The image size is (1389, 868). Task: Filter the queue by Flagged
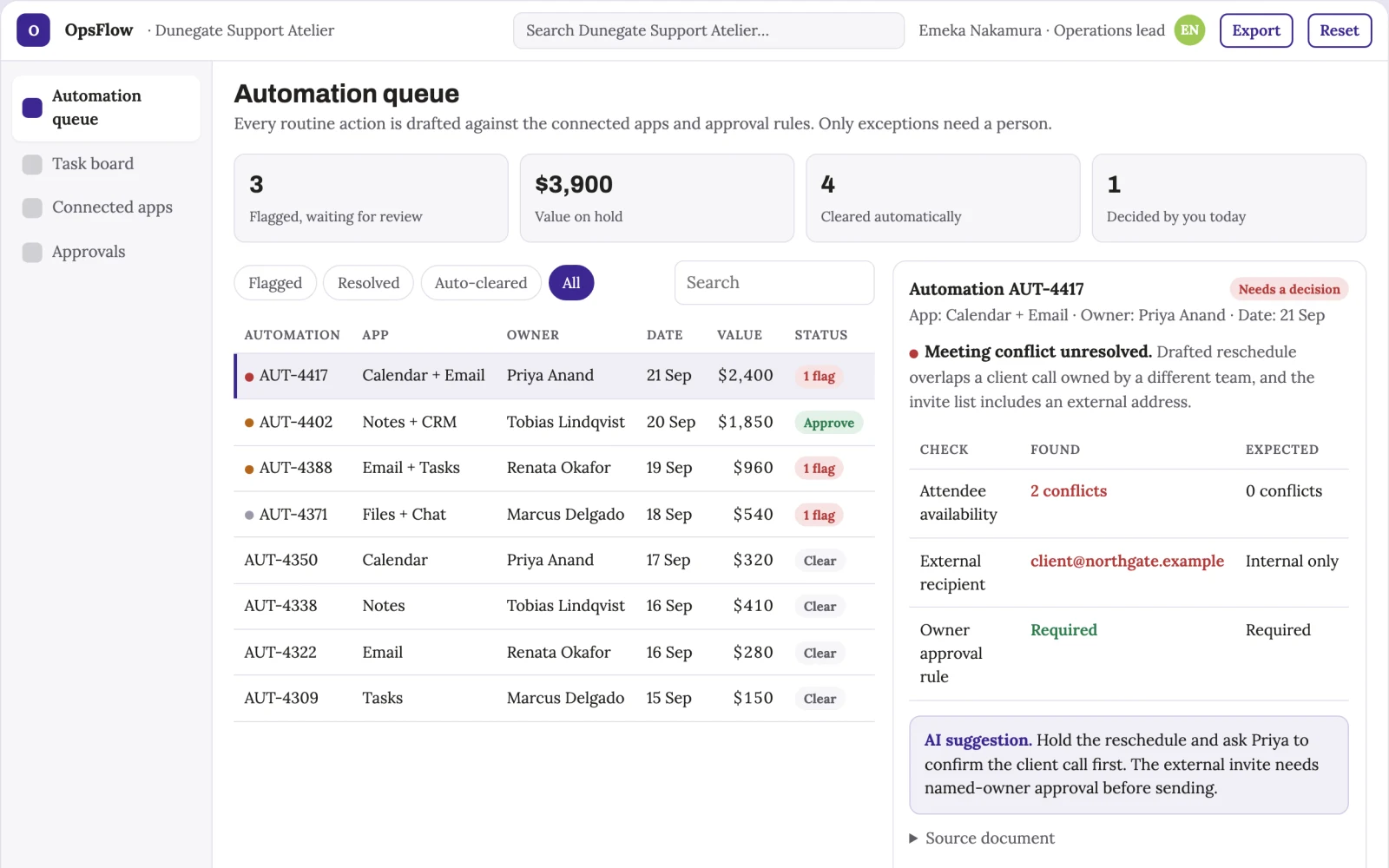coord(275,283)
